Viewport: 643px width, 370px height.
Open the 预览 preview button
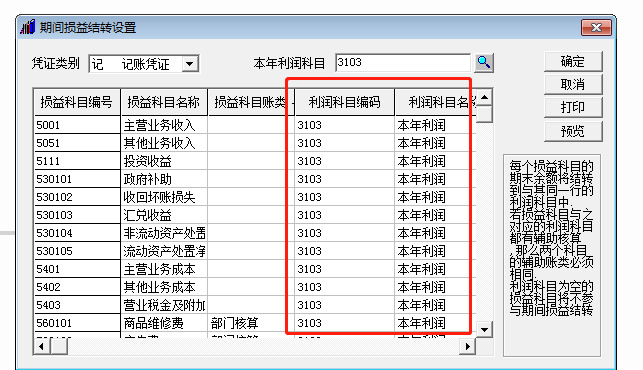point(573,131)
